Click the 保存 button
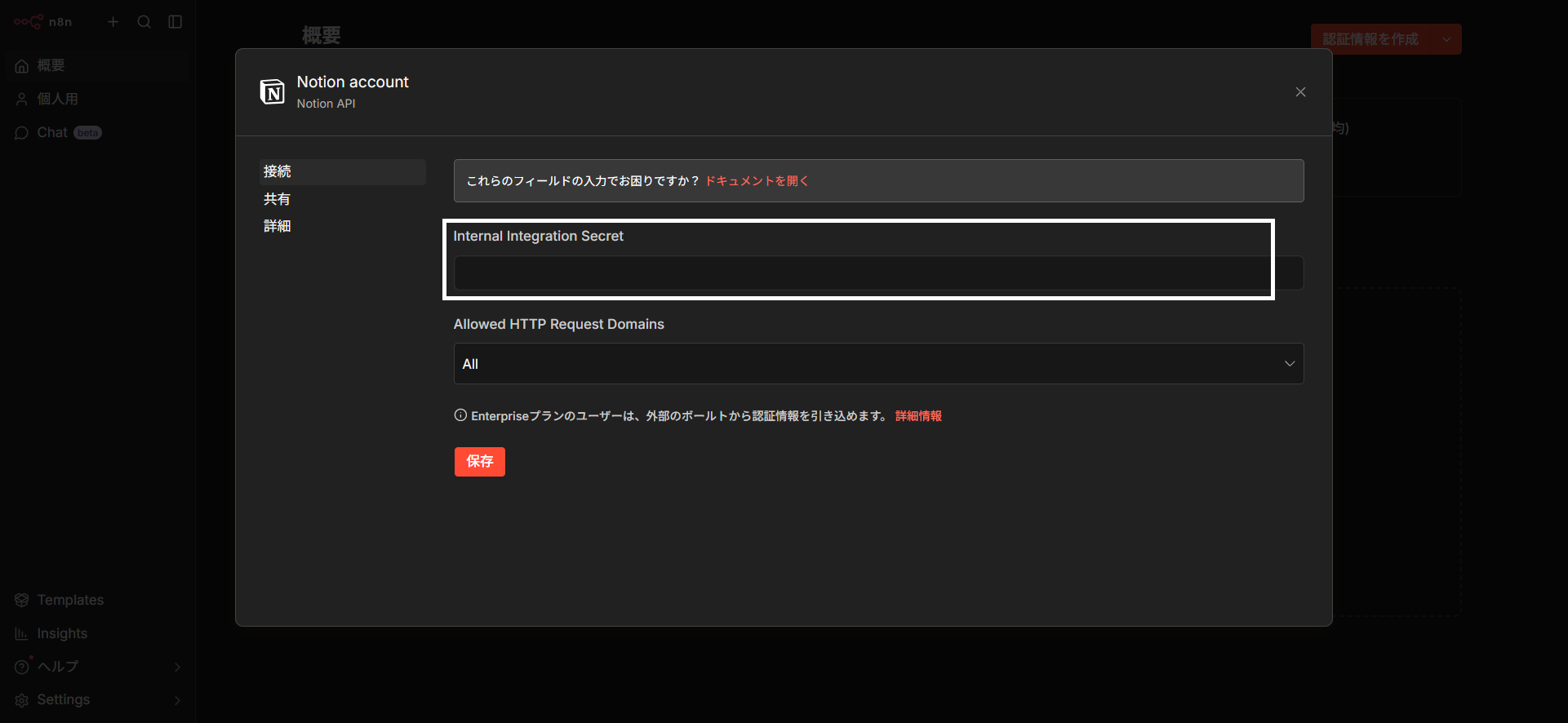Screen dimensions: 1568x723 (480, 462)
